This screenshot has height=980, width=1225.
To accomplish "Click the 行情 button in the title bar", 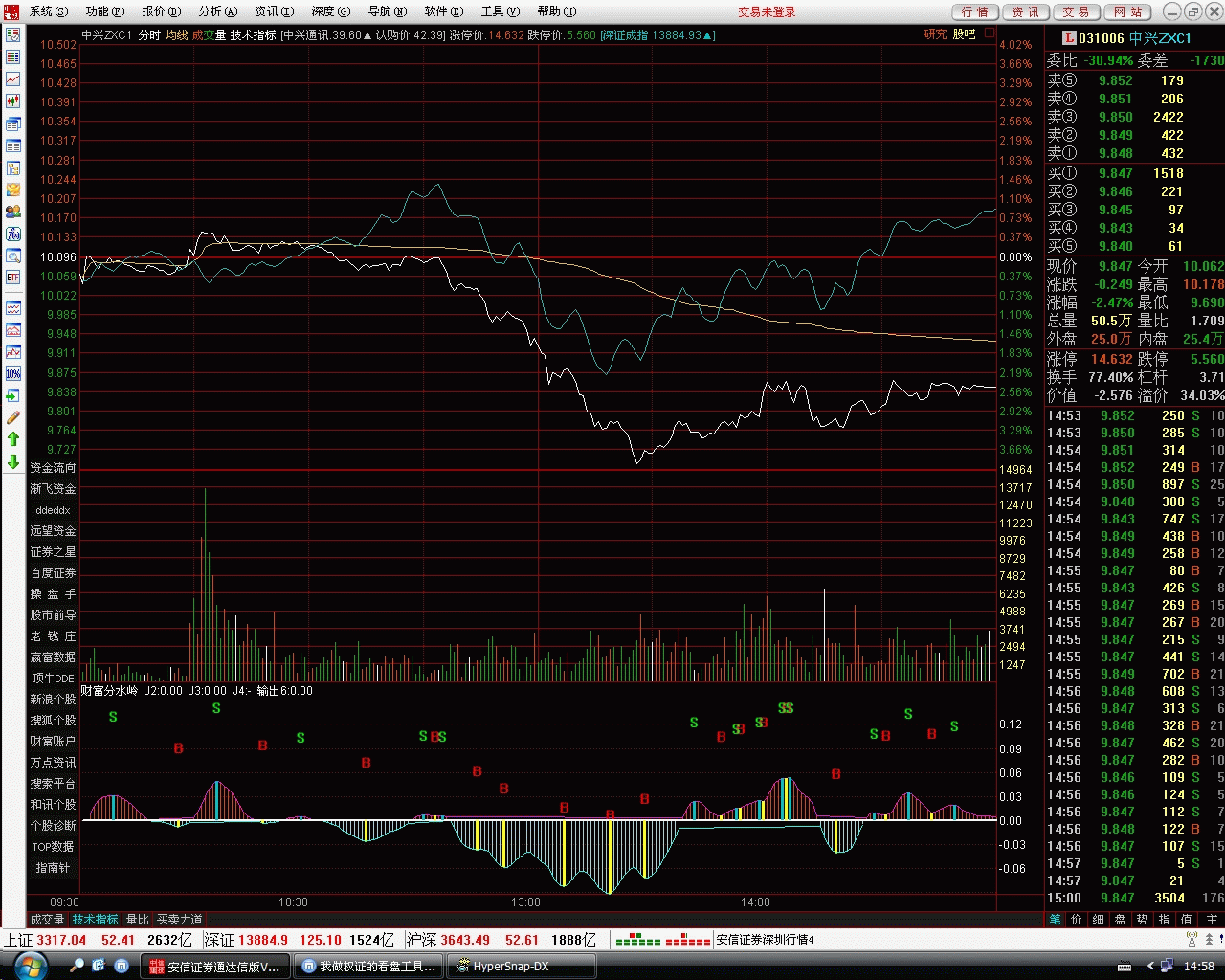I will 975,11.
